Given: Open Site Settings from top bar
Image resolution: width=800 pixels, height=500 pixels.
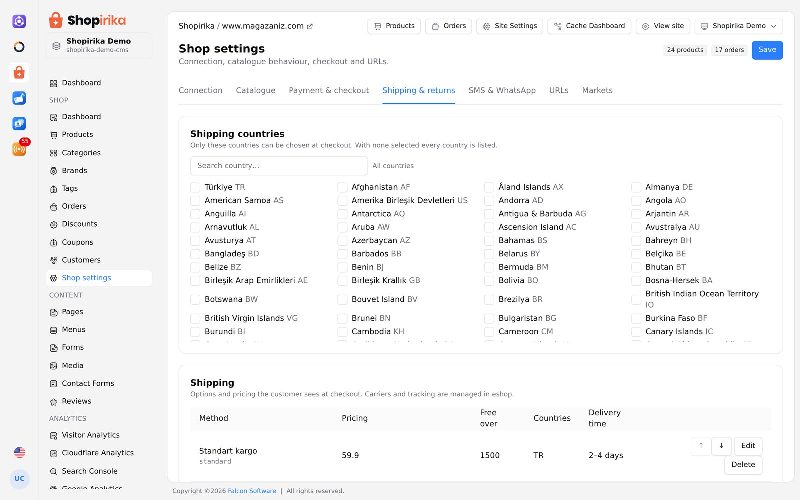Looking at the screenshot, I should coord(510,26).
